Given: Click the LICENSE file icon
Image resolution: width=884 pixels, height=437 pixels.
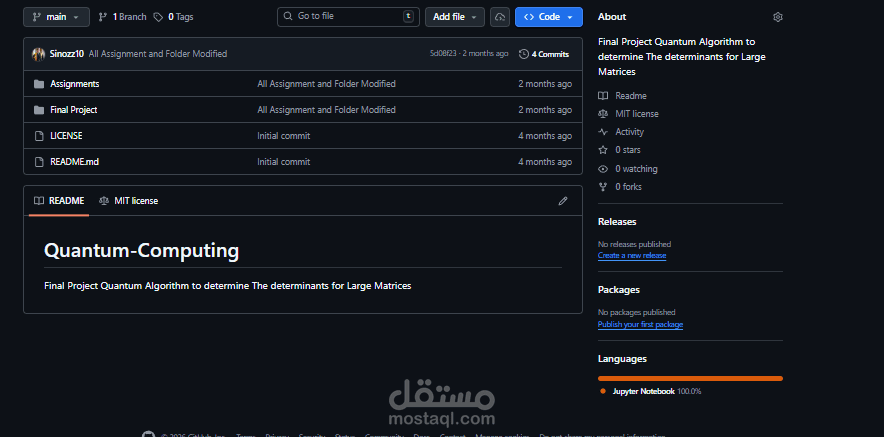Looking at the screenshot, I should [39, 136].
